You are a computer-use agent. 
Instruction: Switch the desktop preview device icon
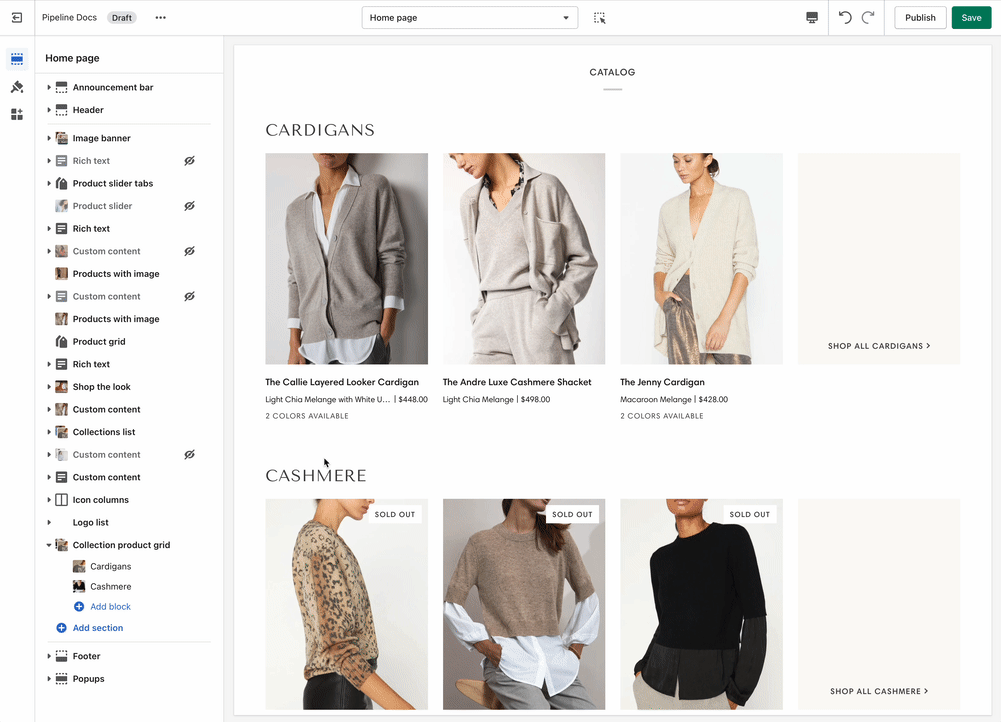tap(812, 18)
